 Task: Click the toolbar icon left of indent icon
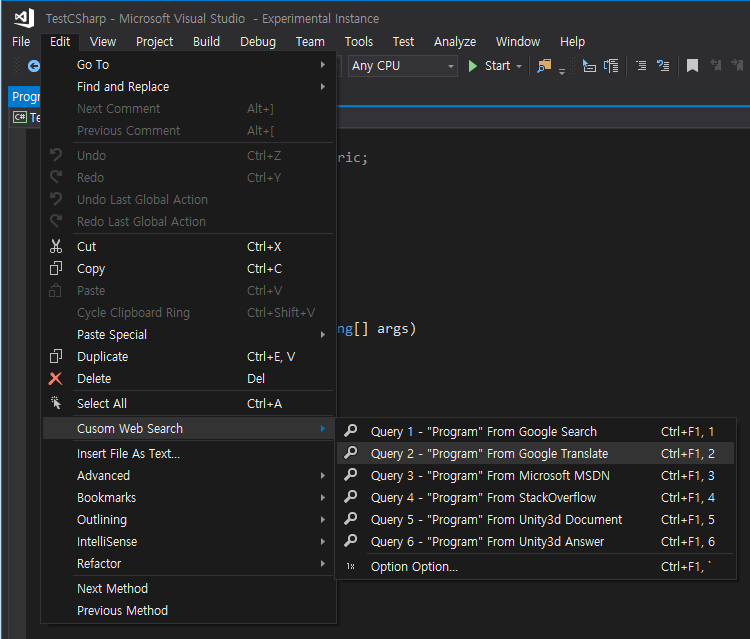tap(611, 66)
